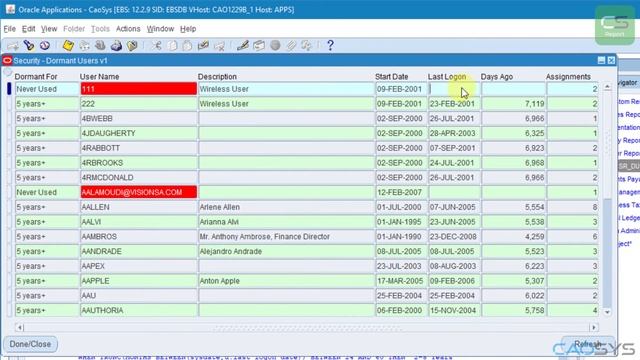Open the Edit menu
The width and height of the screenshot is (640, 360).
28,29
